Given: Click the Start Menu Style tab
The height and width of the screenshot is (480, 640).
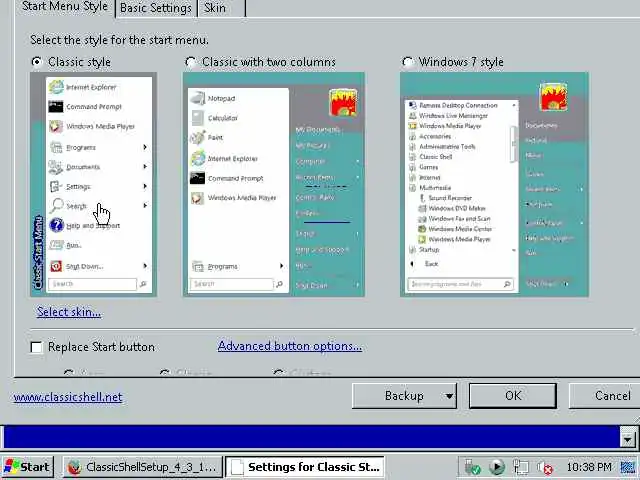Looking at the screenshot, I should 64,7.
